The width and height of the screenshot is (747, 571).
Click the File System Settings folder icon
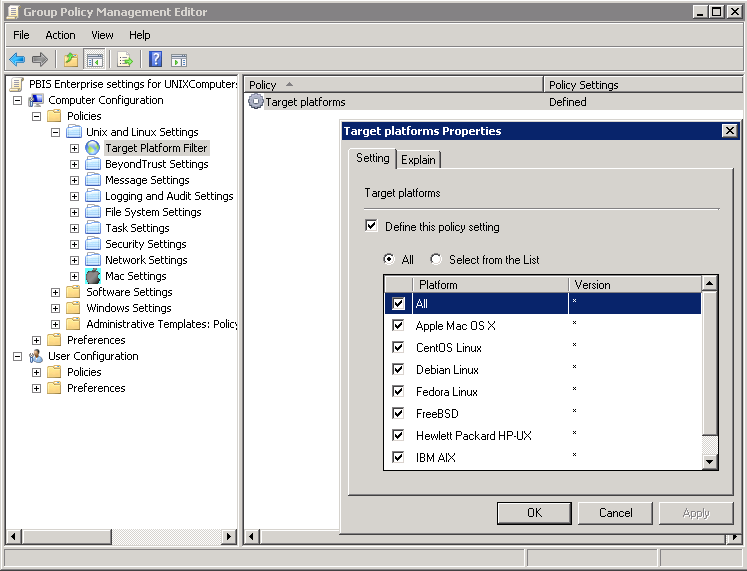pos(93,212)
